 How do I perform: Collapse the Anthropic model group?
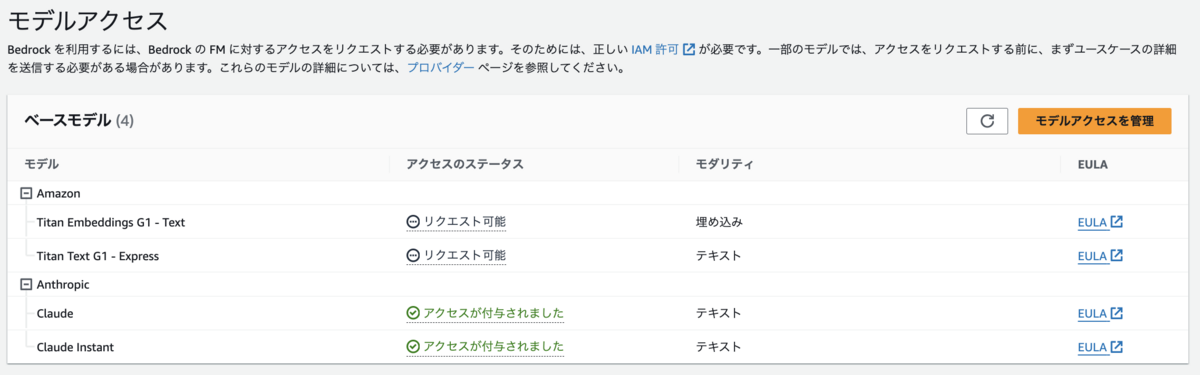click(26, 284)
